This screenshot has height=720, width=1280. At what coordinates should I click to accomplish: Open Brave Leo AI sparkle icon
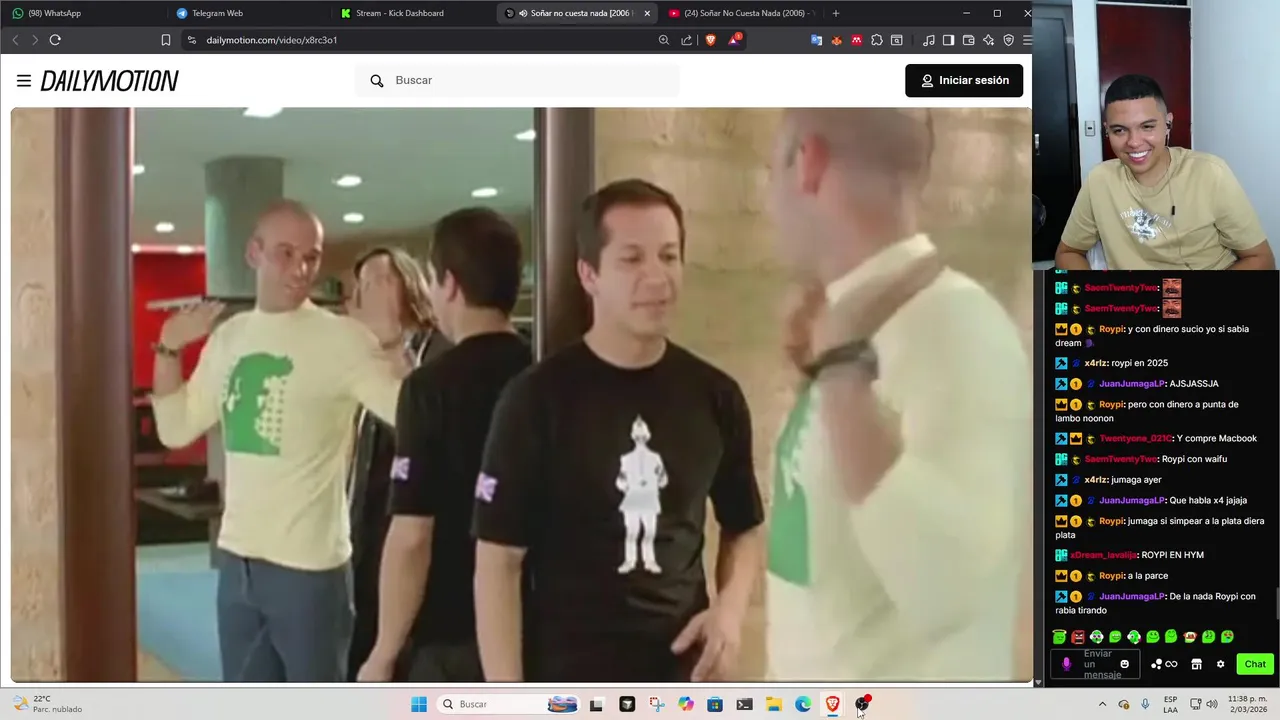[x=989, y=40]
